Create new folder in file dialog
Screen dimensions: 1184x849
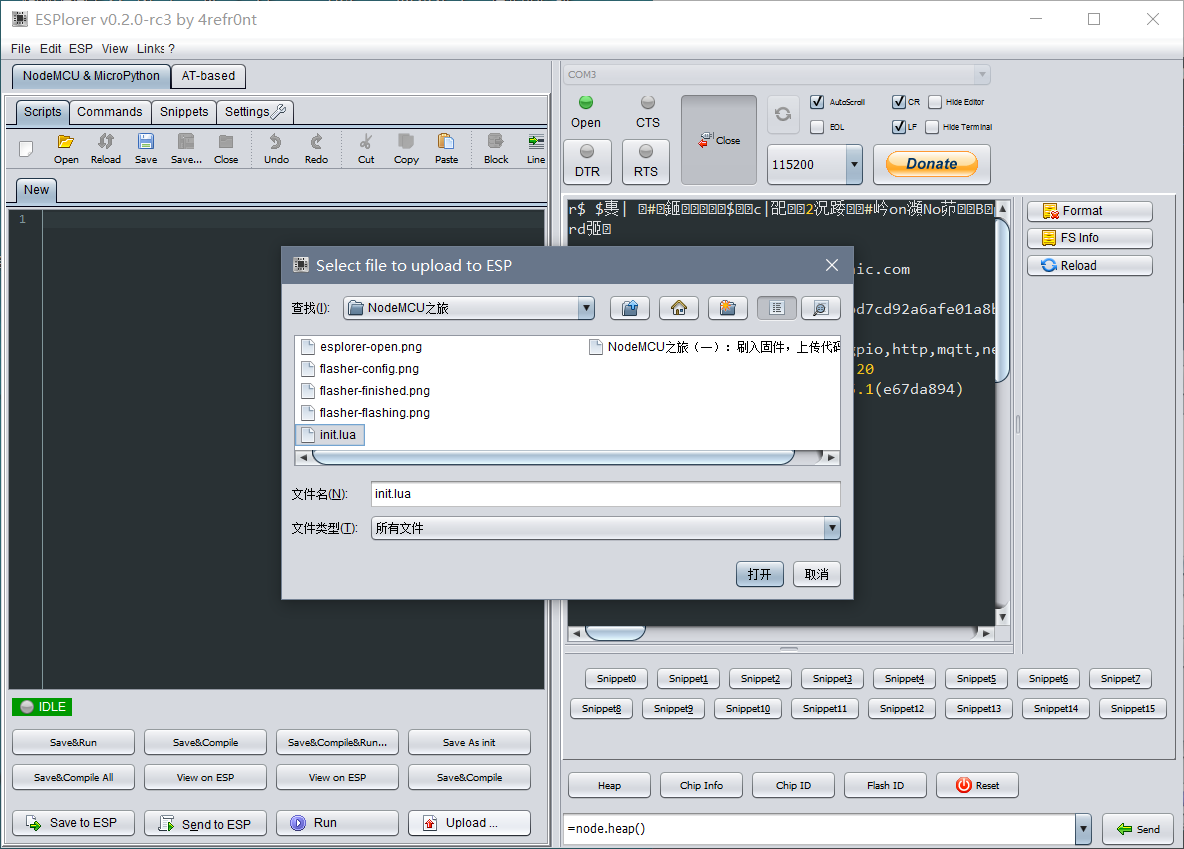(728, 308)
